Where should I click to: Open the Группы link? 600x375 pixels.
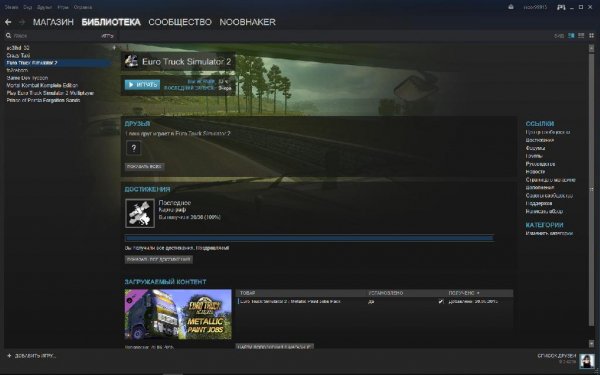pyautogui.click(x=534, y=156)
